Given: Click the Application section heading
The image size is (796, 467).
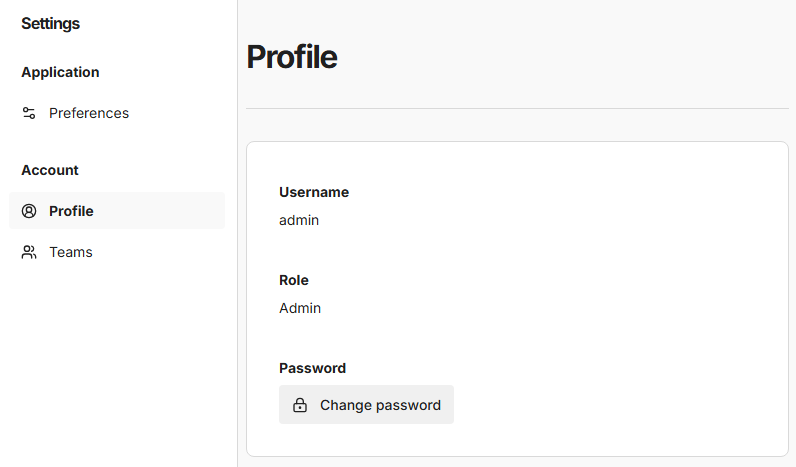Looking at the screenshot, I should pos(60,72).
